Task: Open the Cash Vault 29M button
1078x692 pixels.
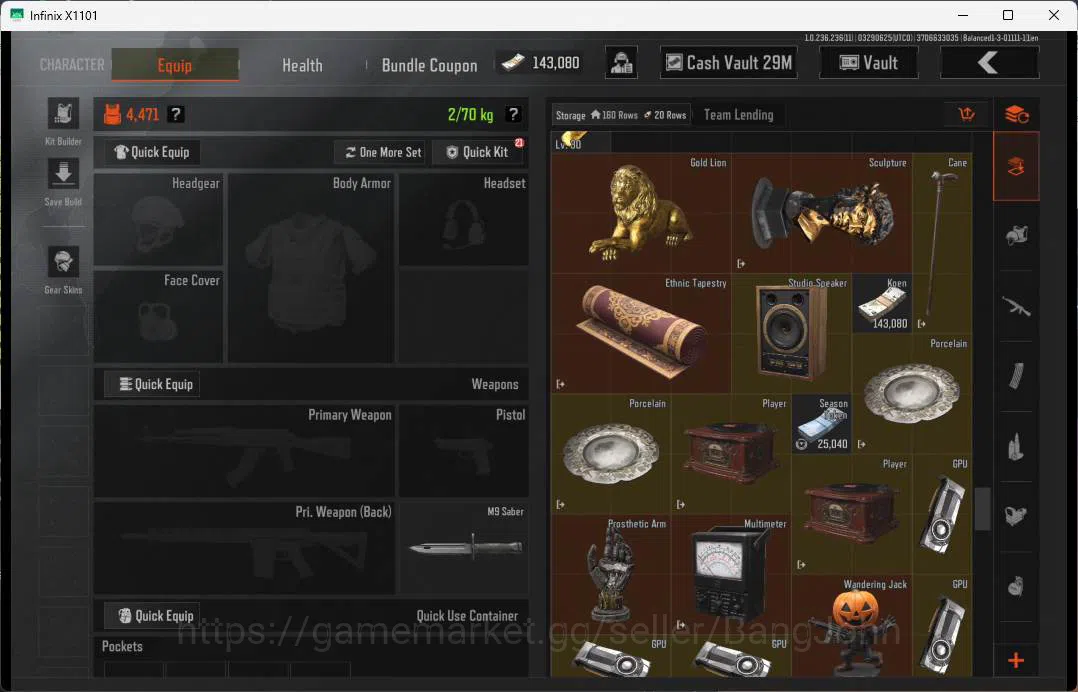Action: [x=729, y=63]
